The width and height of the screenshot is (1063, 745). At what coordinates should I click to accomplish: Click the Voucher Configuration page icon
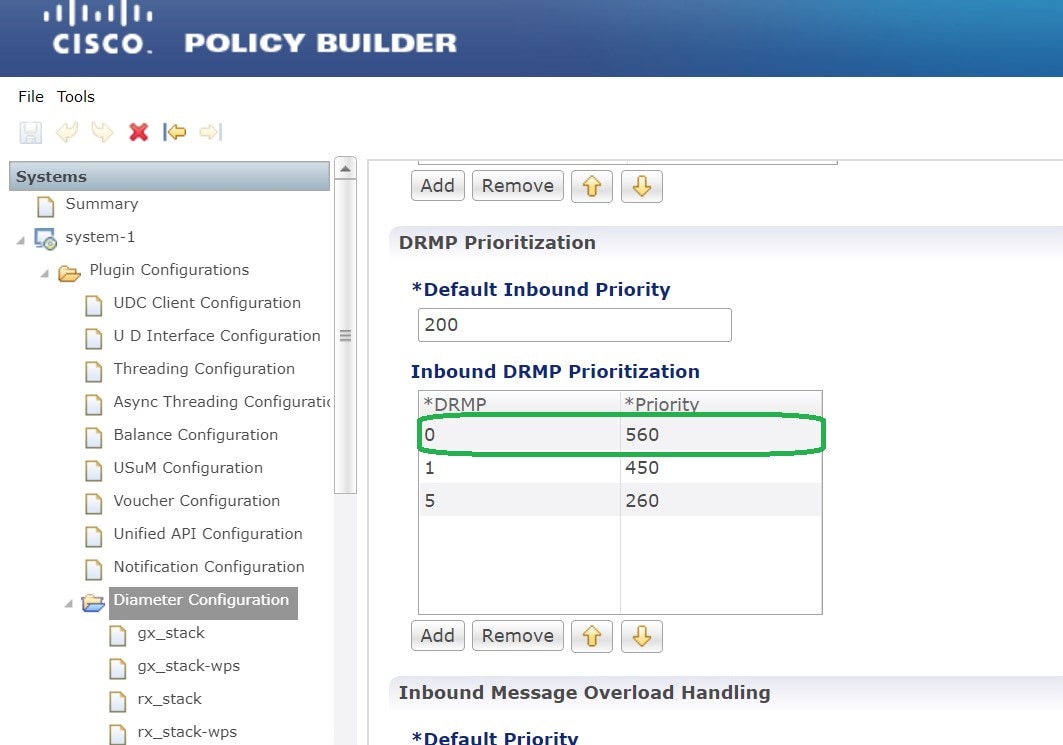coord(94,503)
